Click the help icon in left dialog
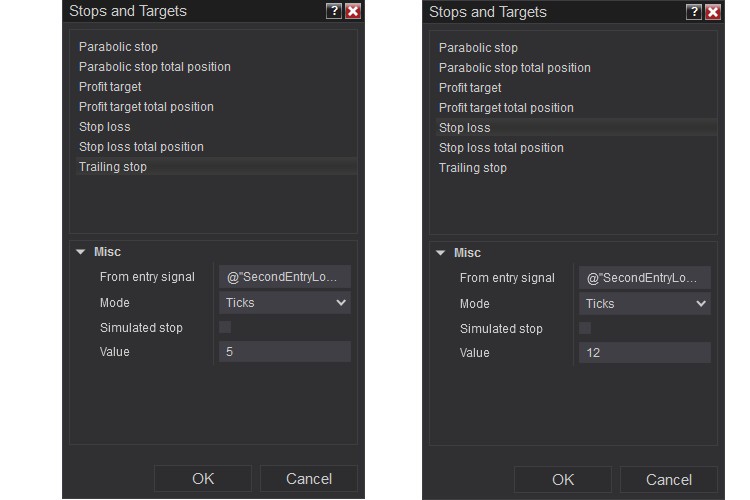The height and width of the screenshot is (500, 750). pyautogui.click(x=334, y=11)
